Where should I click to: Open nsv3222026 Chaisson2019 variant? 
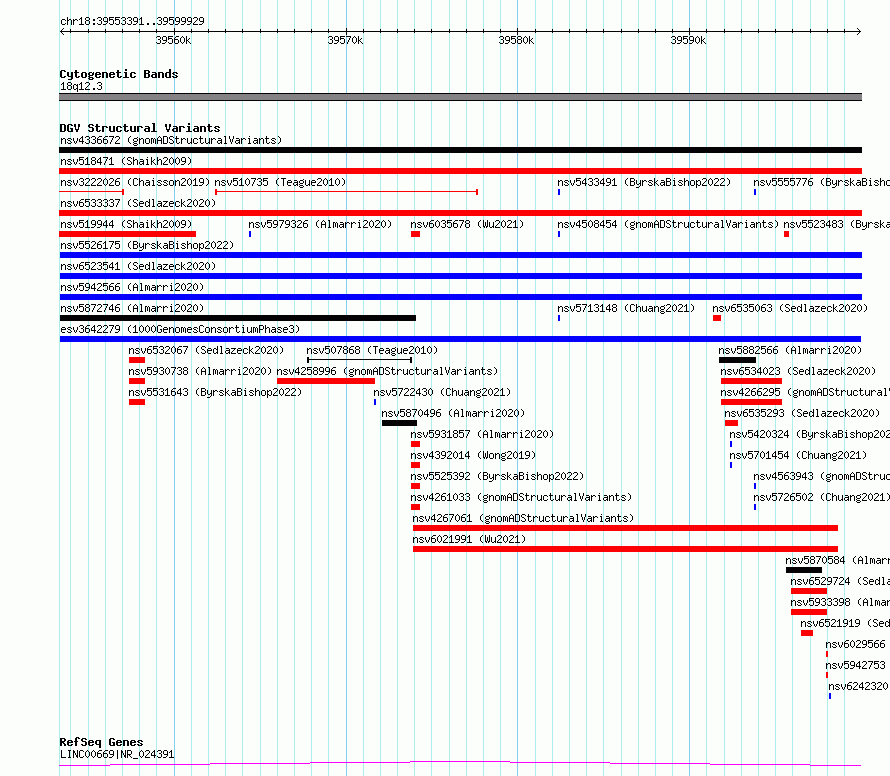pyautogui.click(x=135, y=182)
